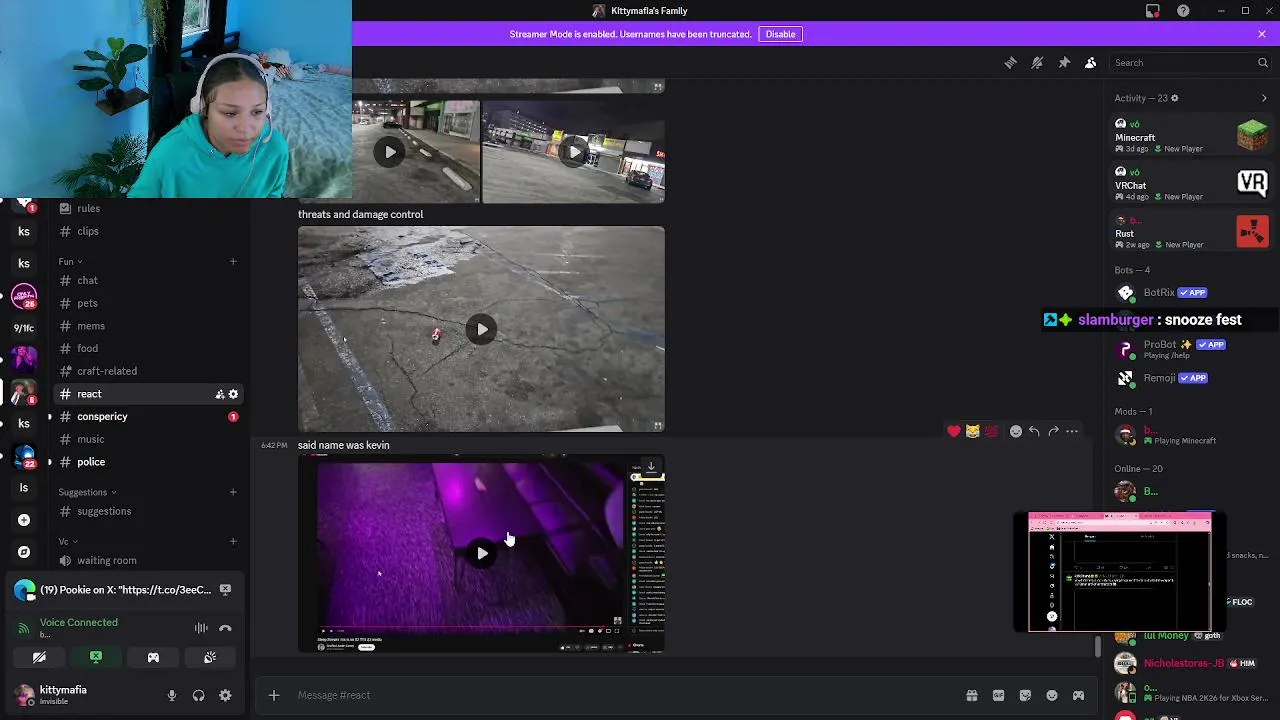
Task: Open the Inbox icon in title bar
Action: click(1153, 11)
